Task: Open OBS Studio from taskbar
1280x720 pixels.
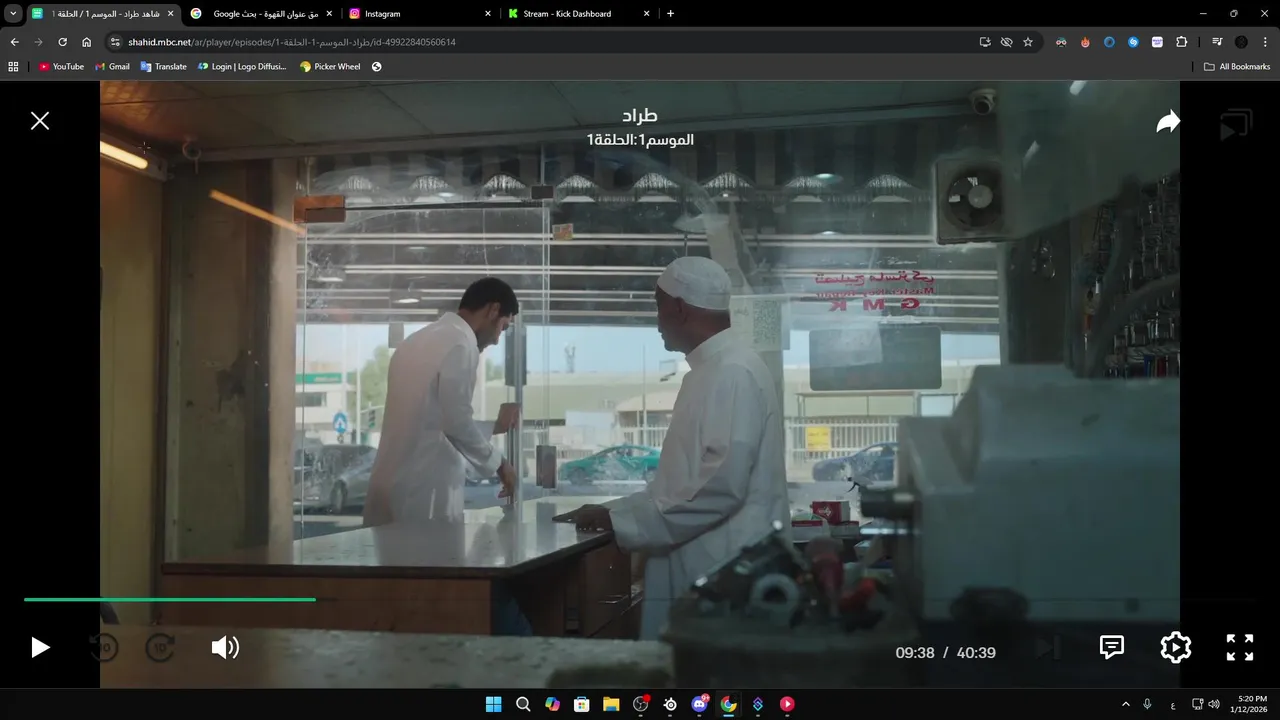Action: tap(640, 704)
